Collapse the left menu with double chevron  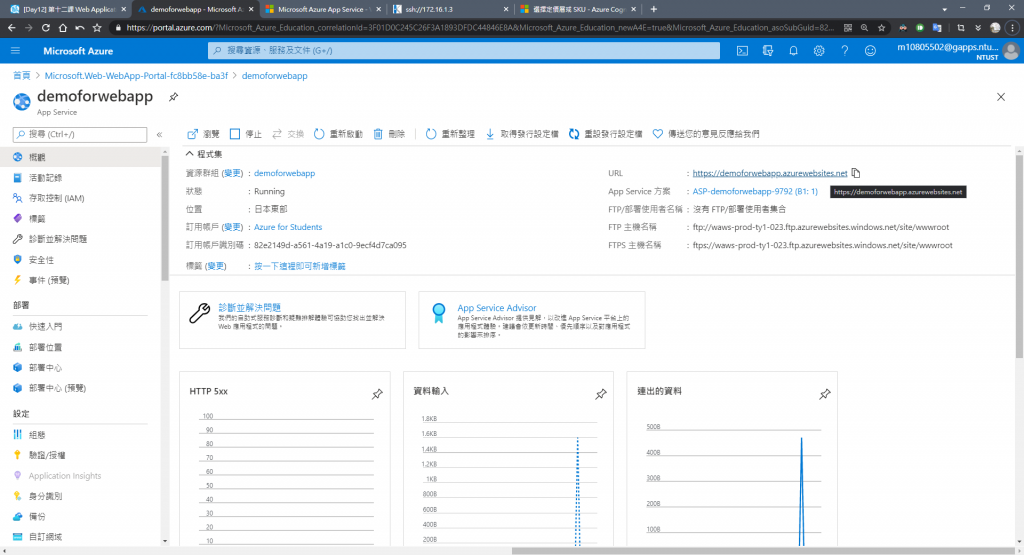159,135
